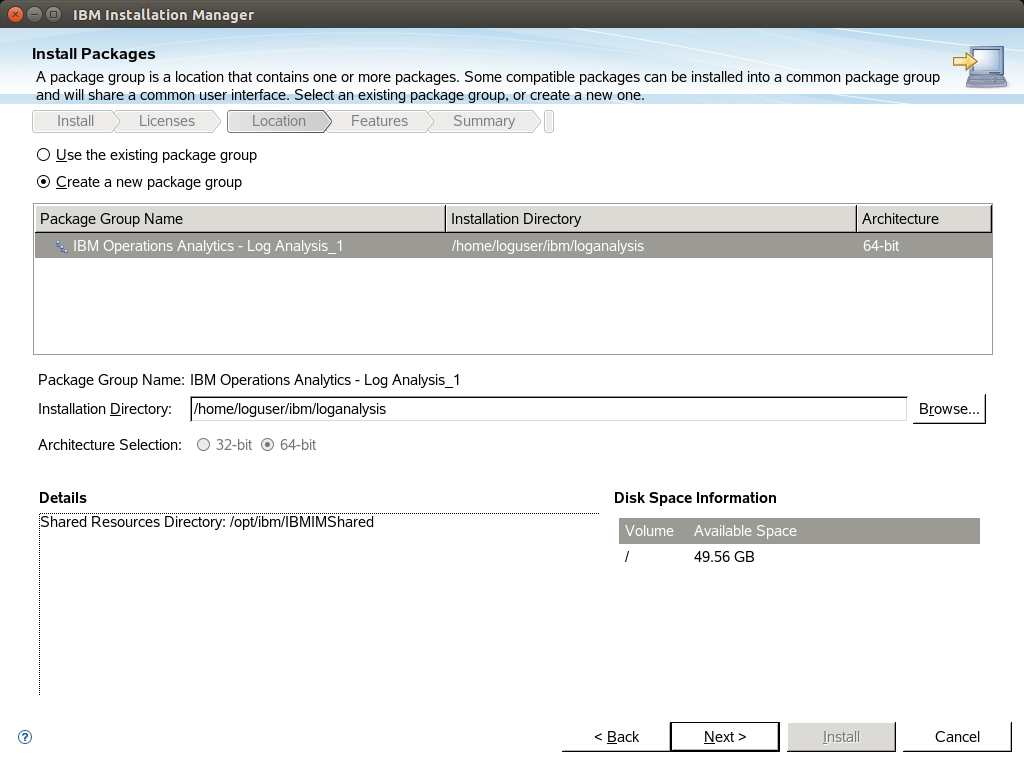This screenshot has height=768, width=1024.
Task: Open the help icon at bottom left
Action: click(25, 737)
